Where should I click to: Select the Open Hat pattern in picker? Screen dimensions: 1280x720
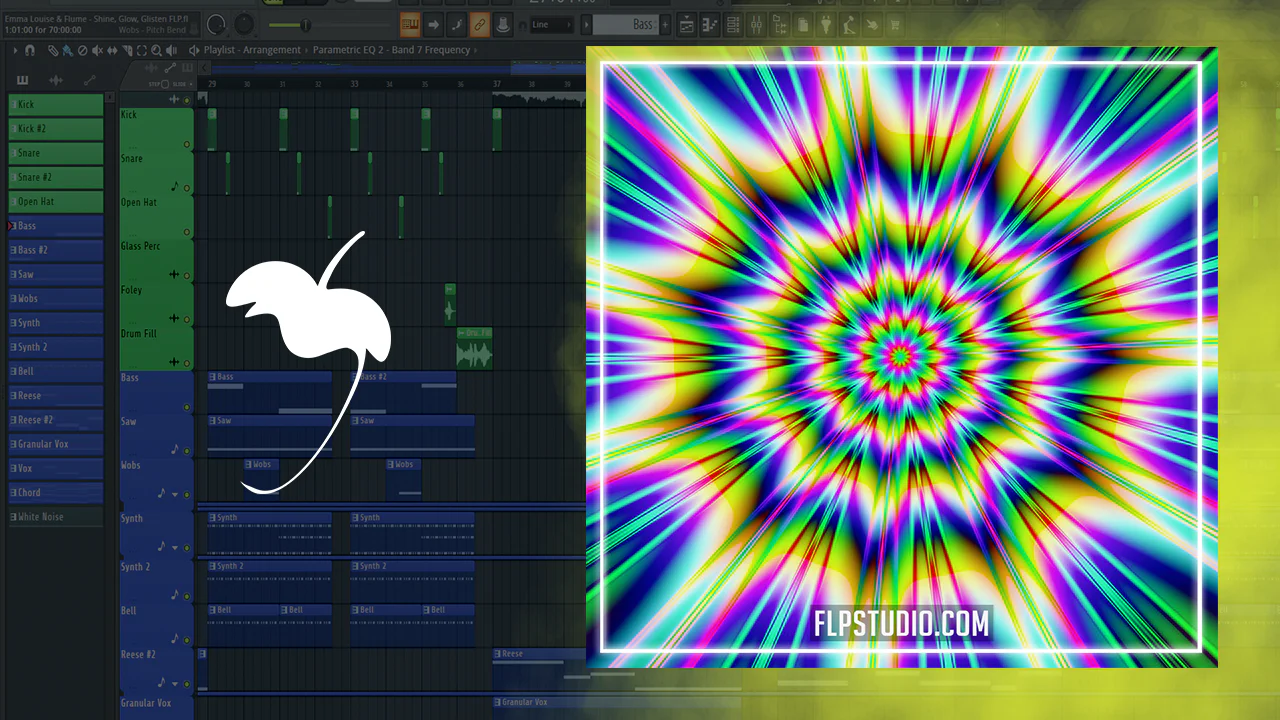point(56,201)
